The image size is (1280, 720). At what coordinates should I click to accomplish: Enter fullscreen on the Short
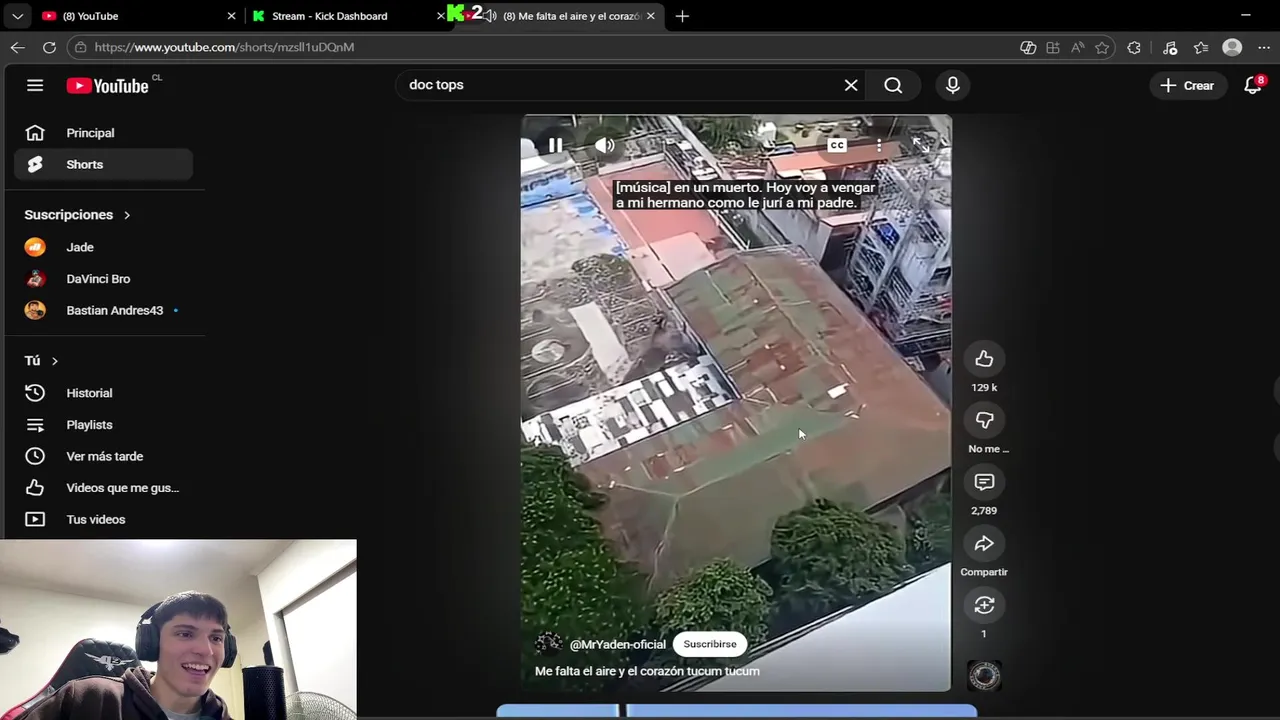click(x=920, y=146)
